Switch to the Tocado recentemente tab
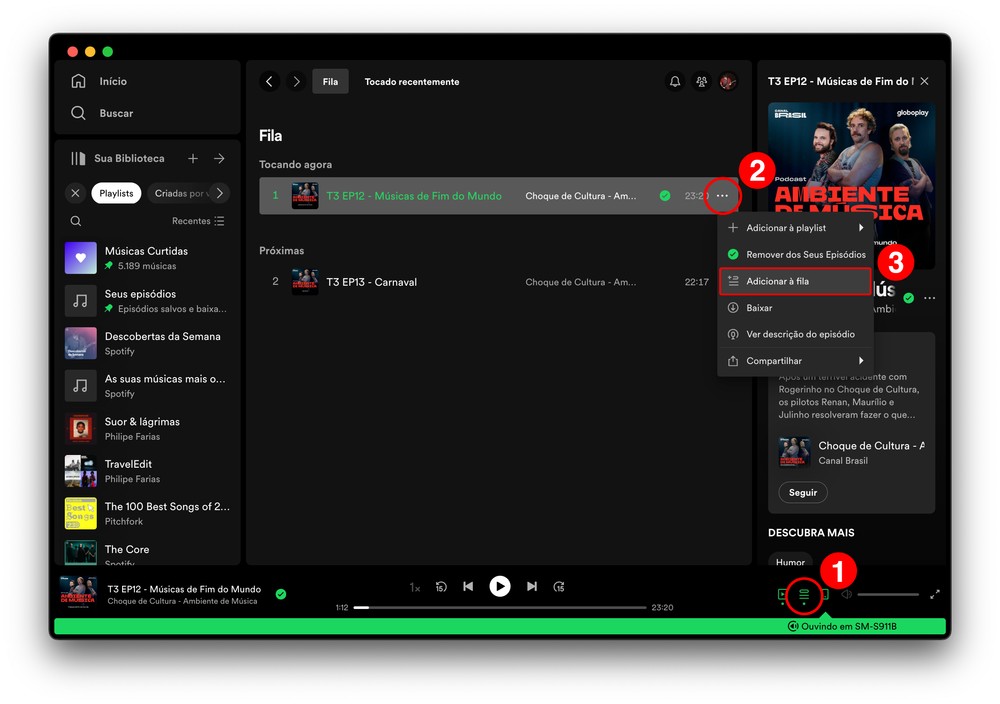The width and height of the screenshot is (1000, 704). [412, 82]
